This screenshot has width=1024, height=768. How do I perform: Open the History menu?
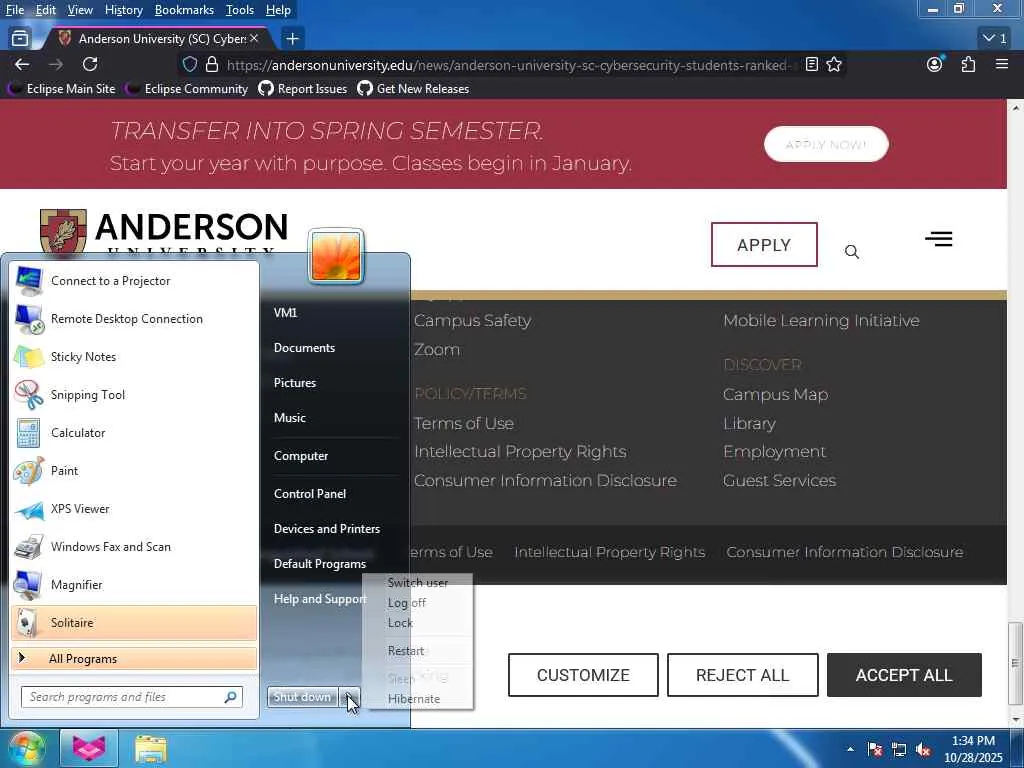[x=123, y=10]
